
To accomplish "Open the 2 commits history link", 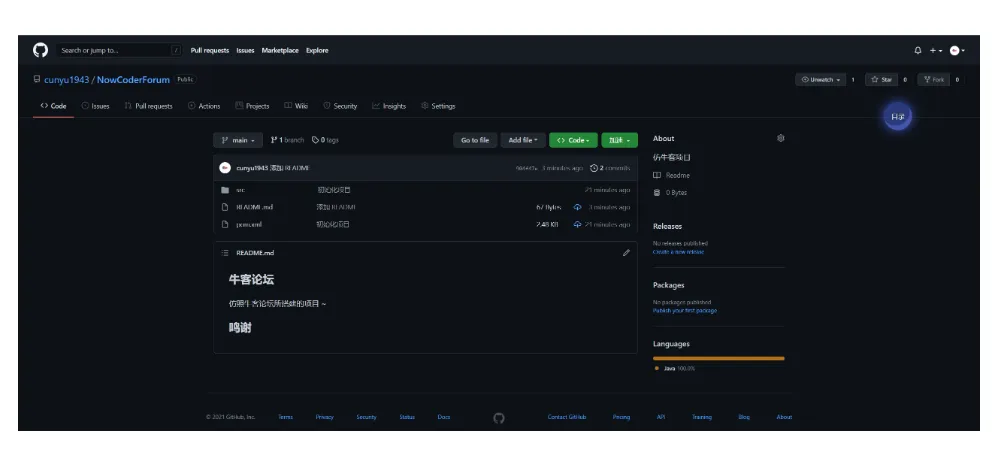I will pos(610,168).
